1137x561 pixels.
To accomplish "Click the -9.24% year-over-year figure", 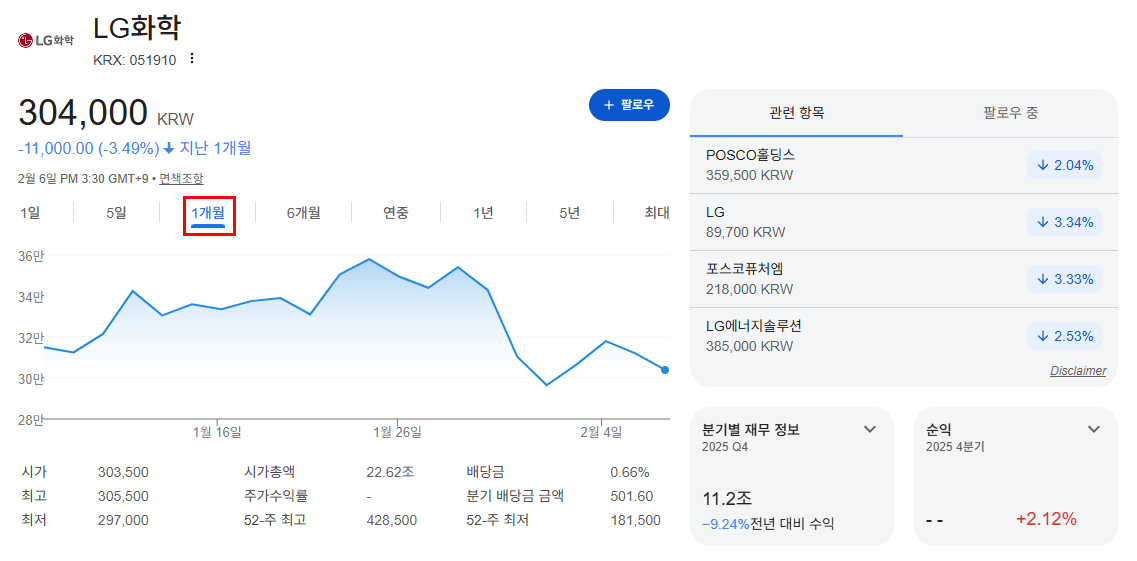I will click(x=726, y=524).
